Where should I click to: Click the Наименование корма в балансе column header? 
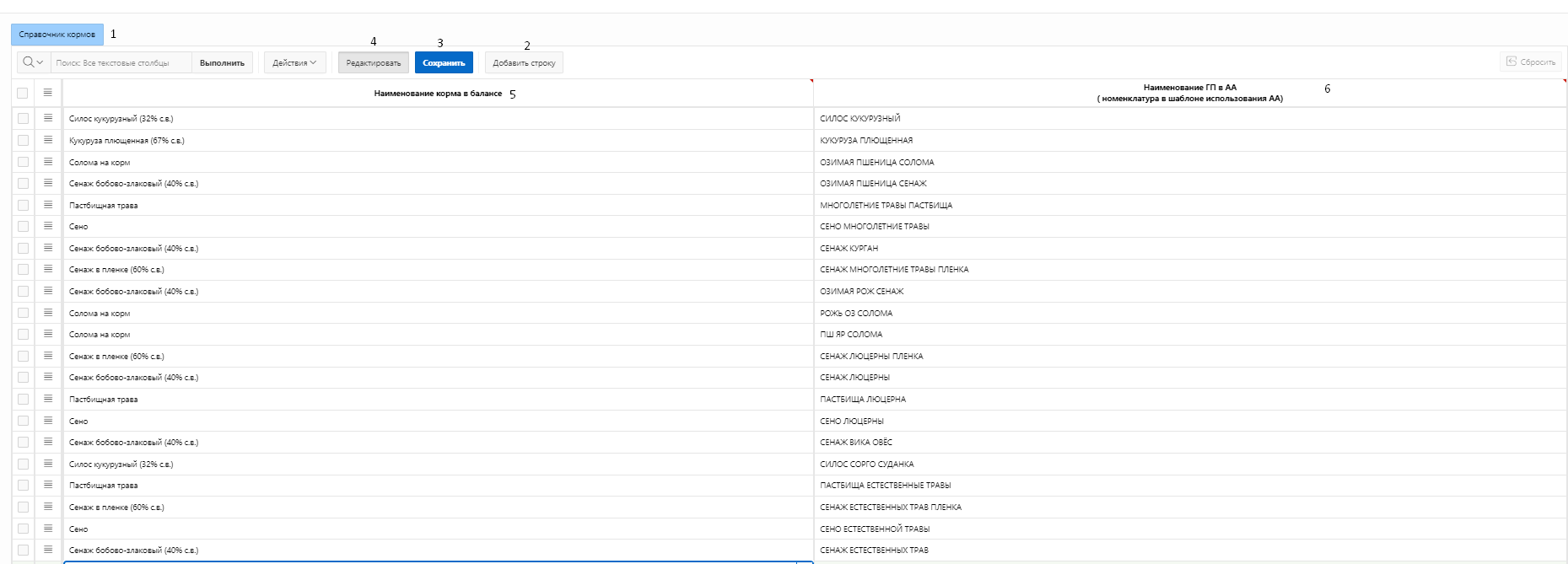438,94
